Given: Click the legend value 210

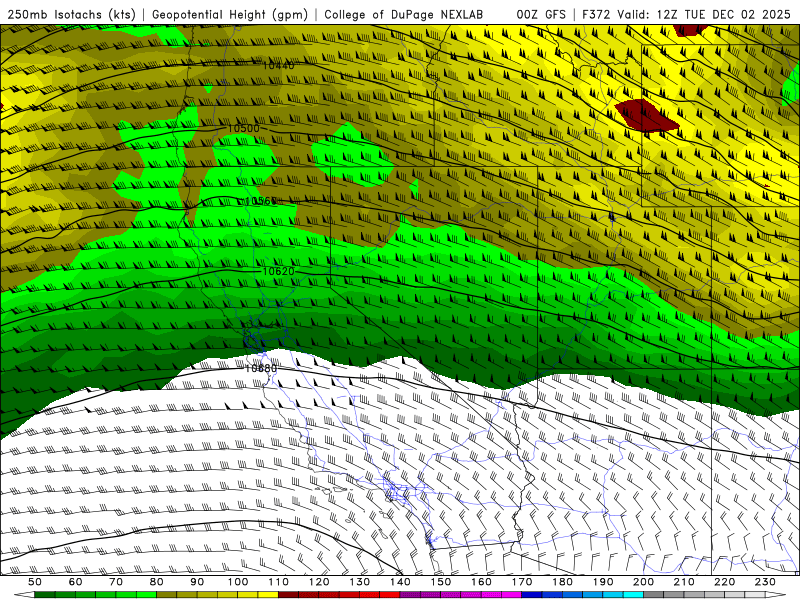Looking at the screenshot, I should click(x=684, y=582).
